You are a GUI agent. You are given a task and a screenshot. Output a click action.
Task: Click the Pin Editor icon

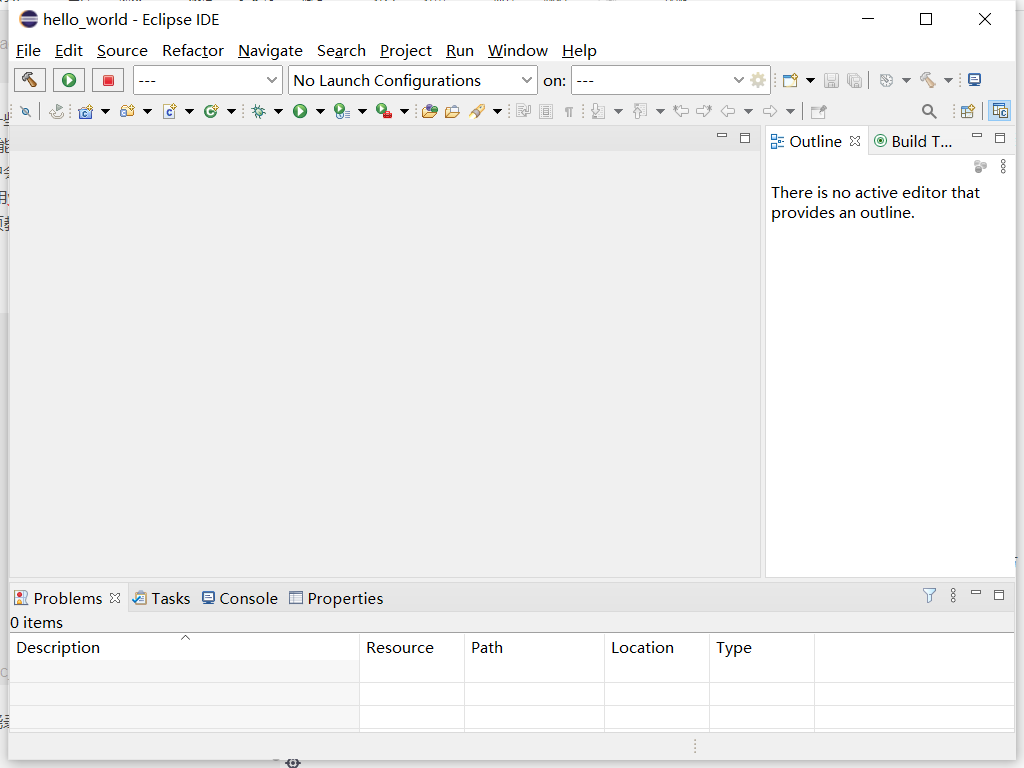tap(818, 112)
